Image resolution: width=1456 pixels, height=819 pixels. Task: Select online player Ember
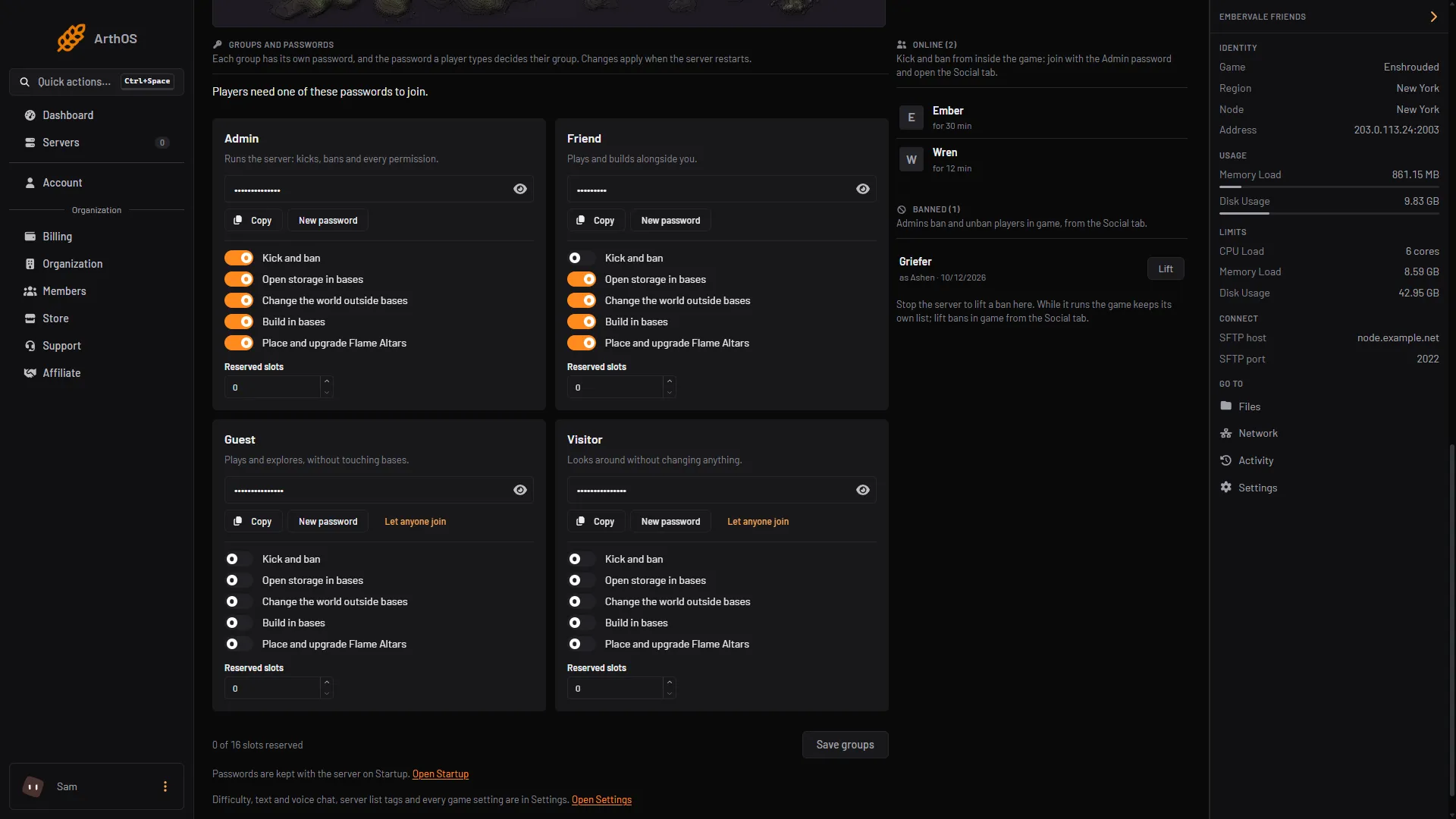(1042, 118)
